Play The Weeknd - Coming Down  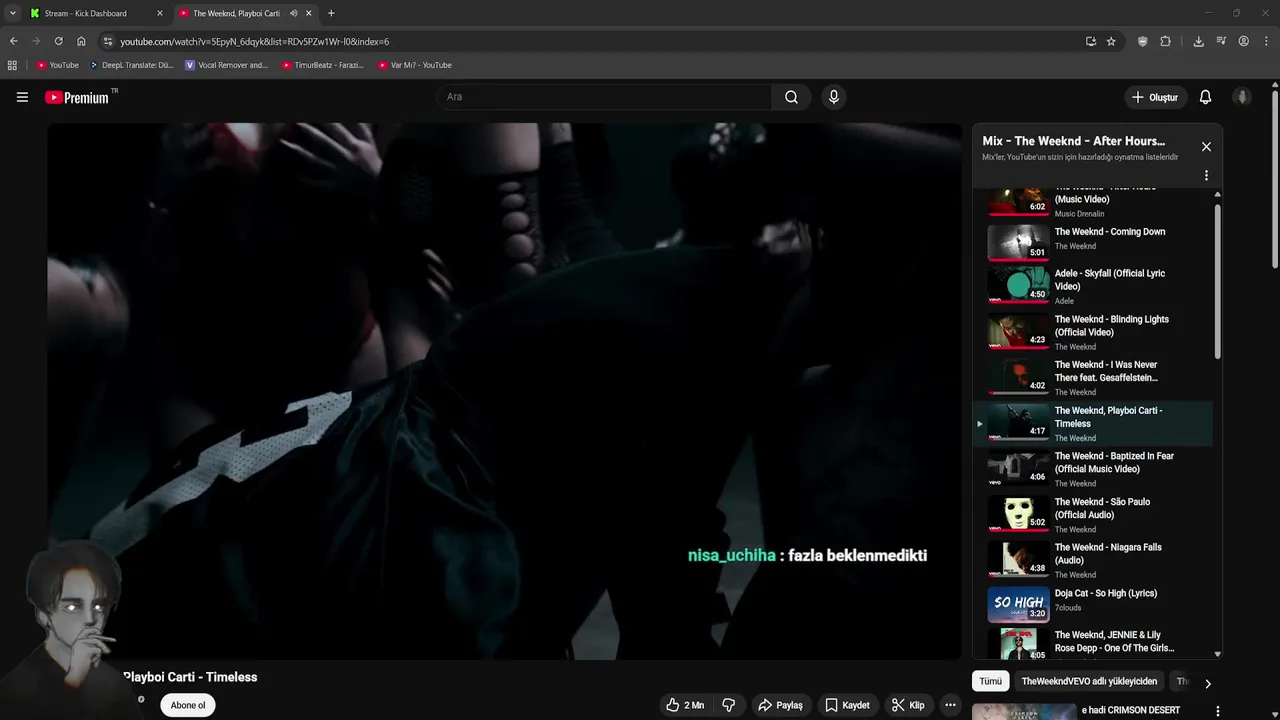[1095, 240]
